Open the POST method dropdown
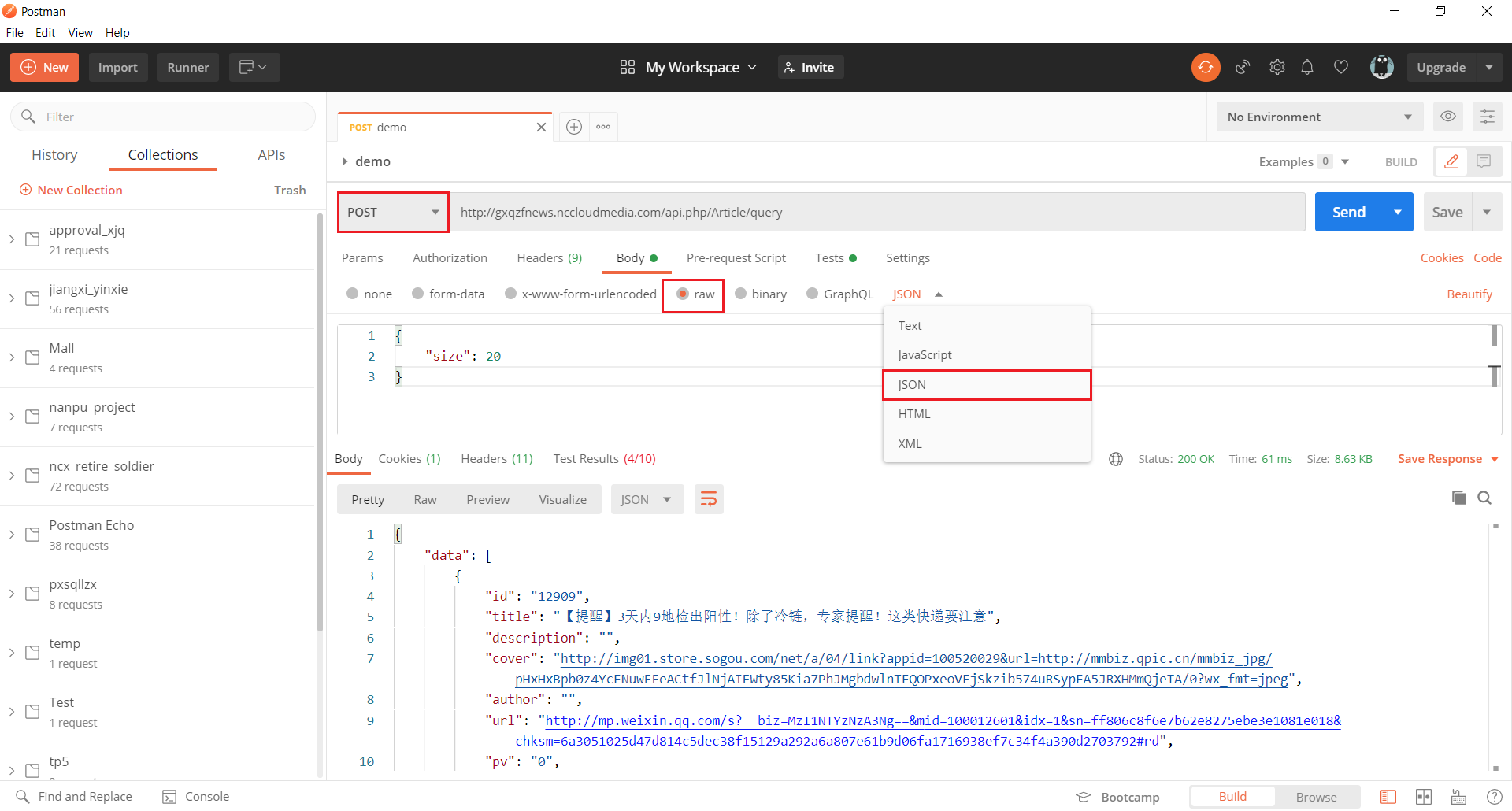The image size is (1512, 811). coord(393,213)
